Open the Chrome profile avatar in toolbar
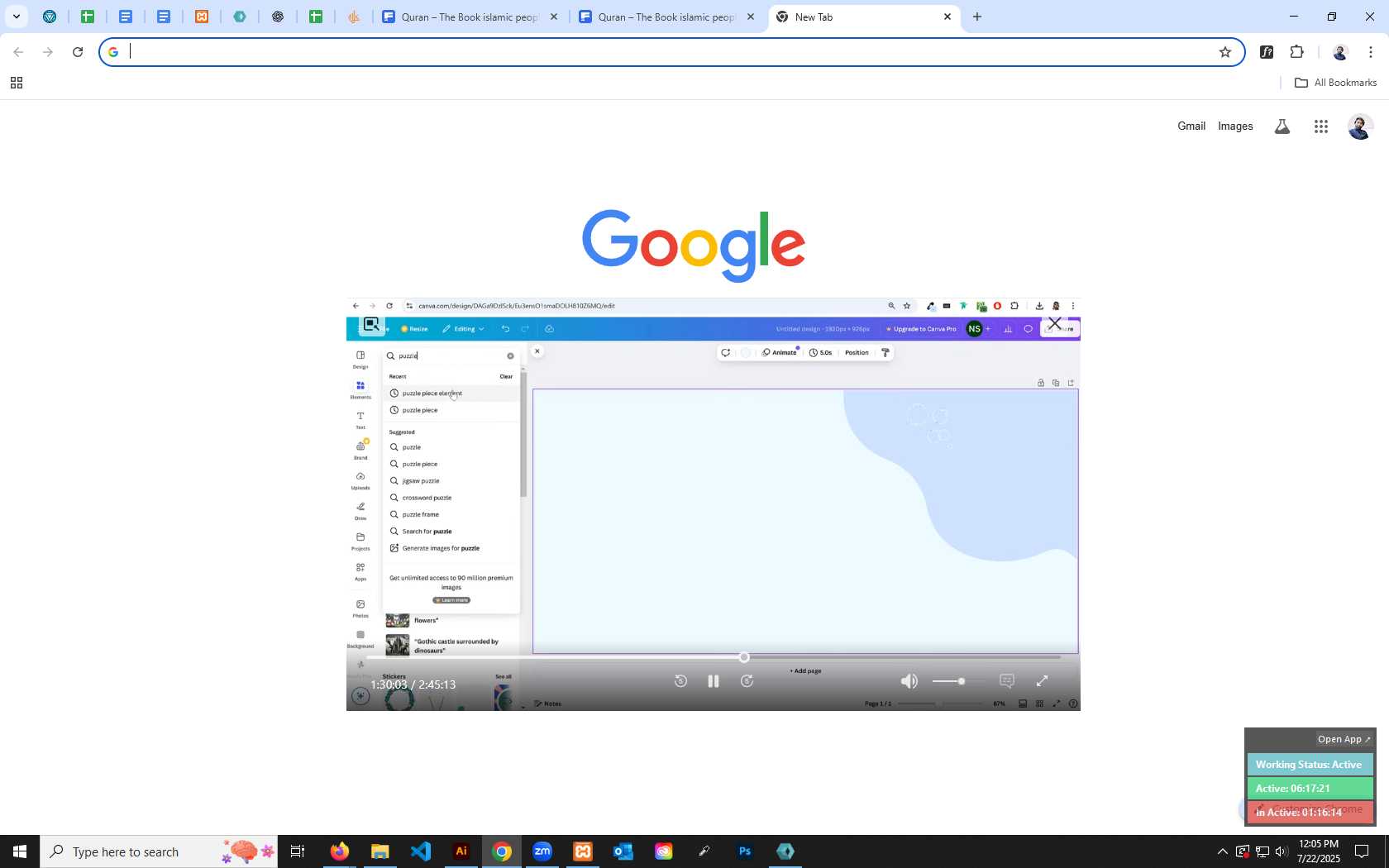 pos(1340,52)
